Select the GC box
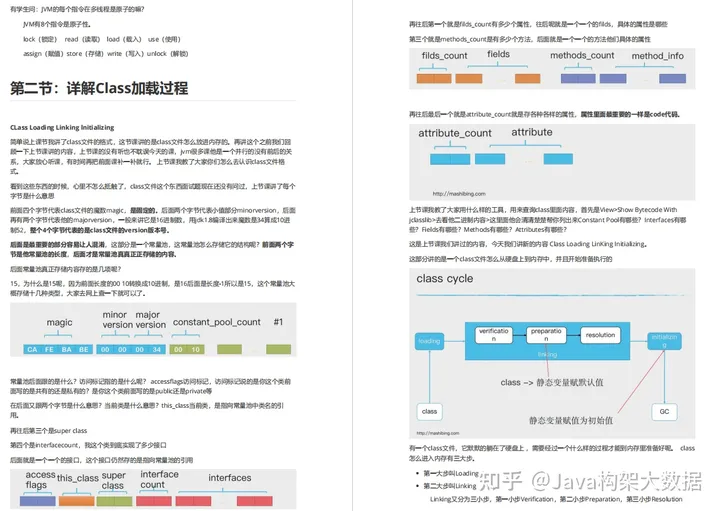Screen dimensions: 720x511 point(664,411)
